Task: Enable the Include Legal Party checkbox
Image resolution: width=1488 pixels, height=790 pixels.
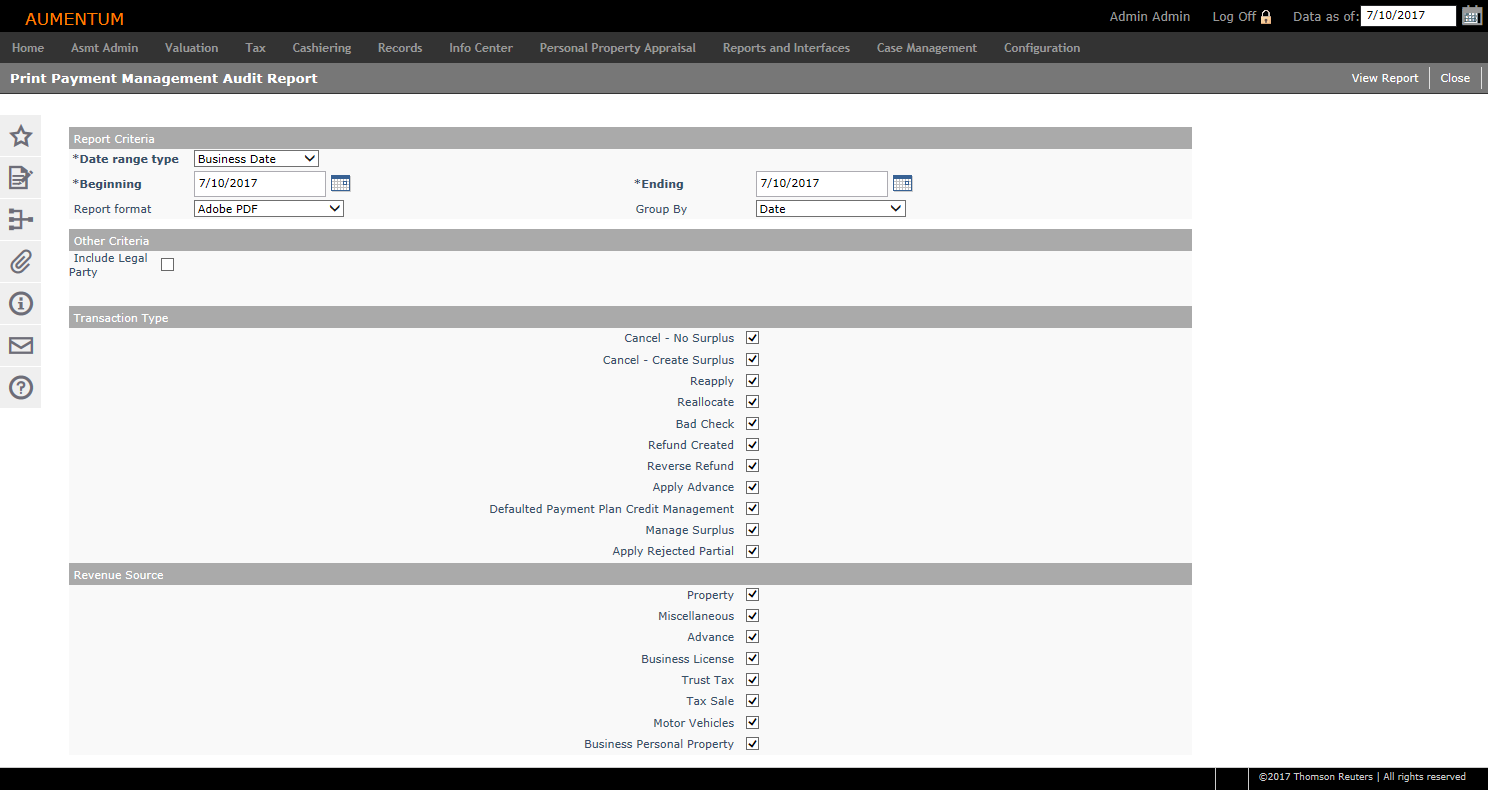Action: (167, 265)
